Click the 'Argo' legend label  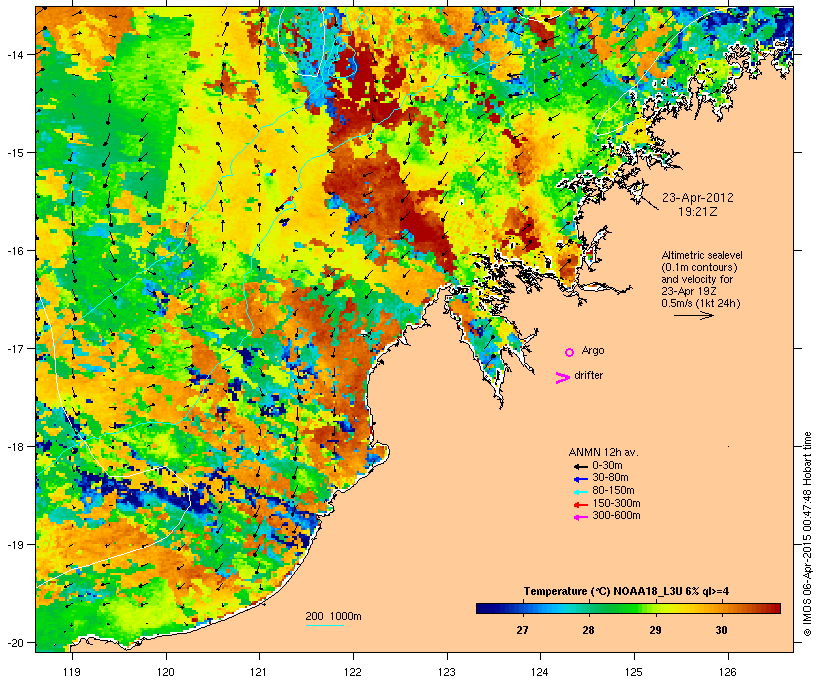pyautogui.click(x=593, y=350)
